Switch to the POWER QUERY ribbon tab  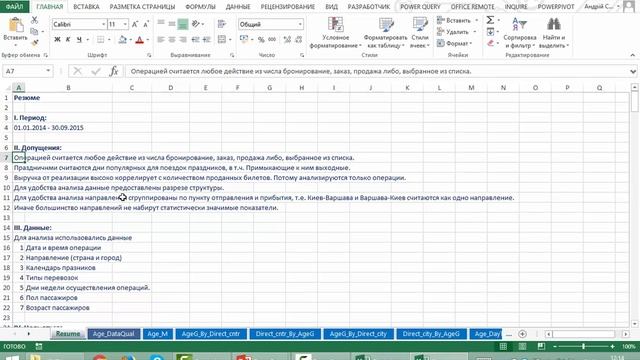420,7
